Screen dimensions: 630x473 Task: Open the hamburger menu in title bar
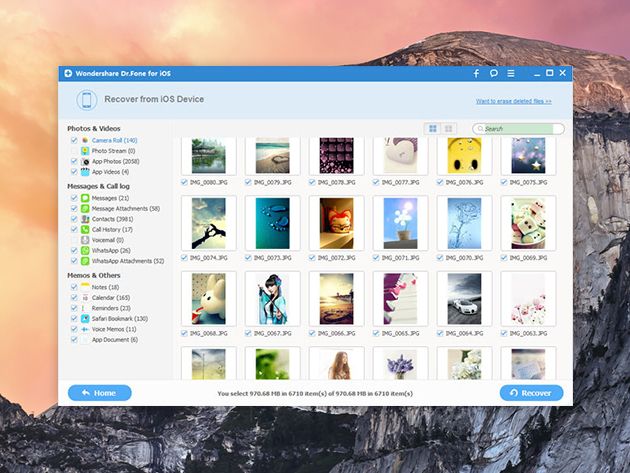tap(511, 74)
